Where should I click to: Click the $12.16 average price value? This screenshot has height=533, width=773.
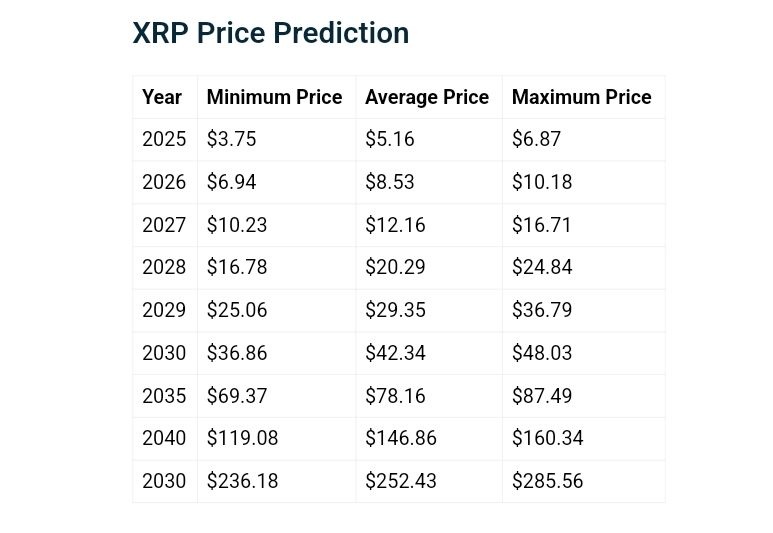coord(395,225)
